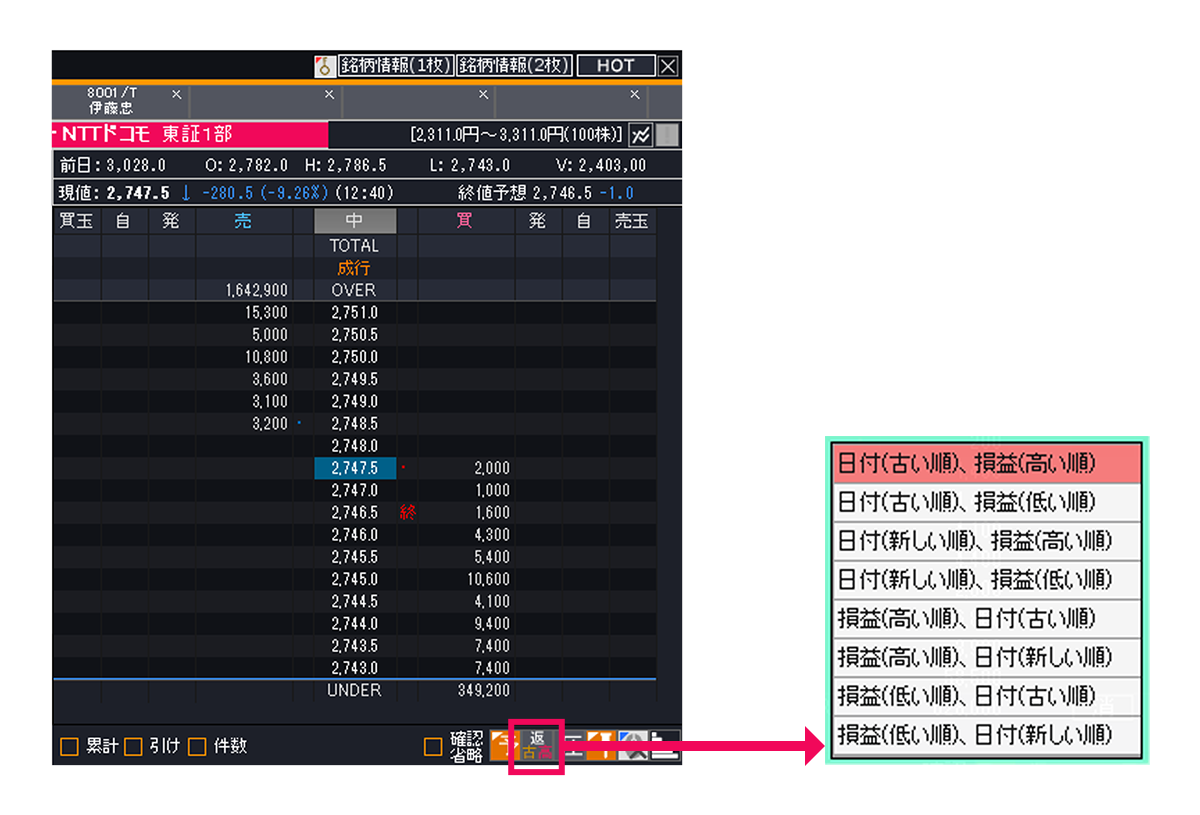Click the NTTドコモ 東証1部 stock name bar
This screenshot has height=815, width=1200.
(x=190, y=134)
